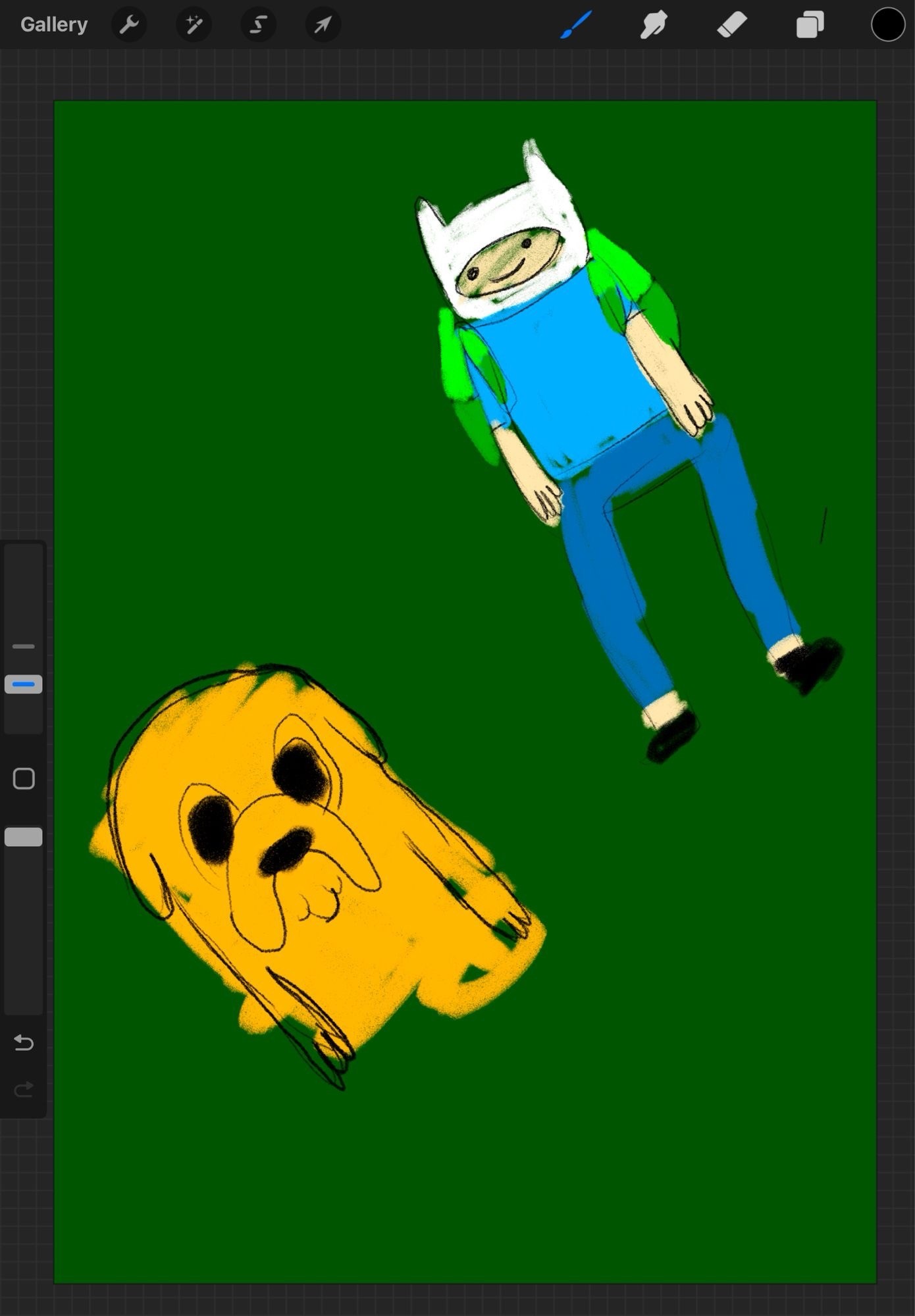915x1316 pixels.
Task: Select the Brush tool
Action: [576, 25]
